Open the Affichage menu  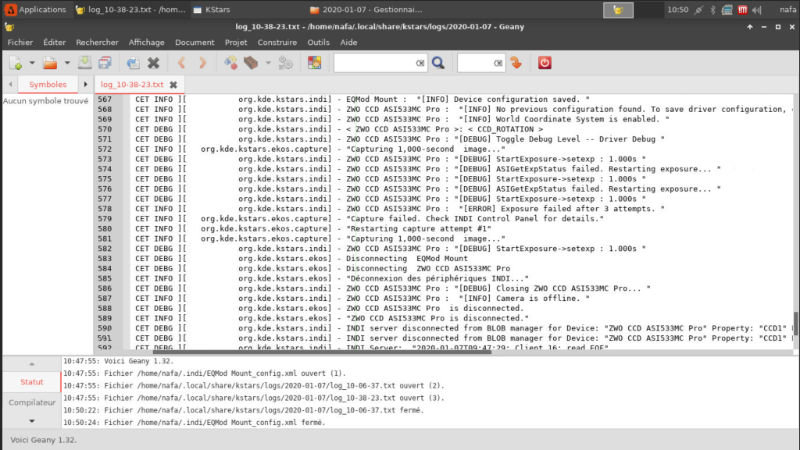(146, 42)
